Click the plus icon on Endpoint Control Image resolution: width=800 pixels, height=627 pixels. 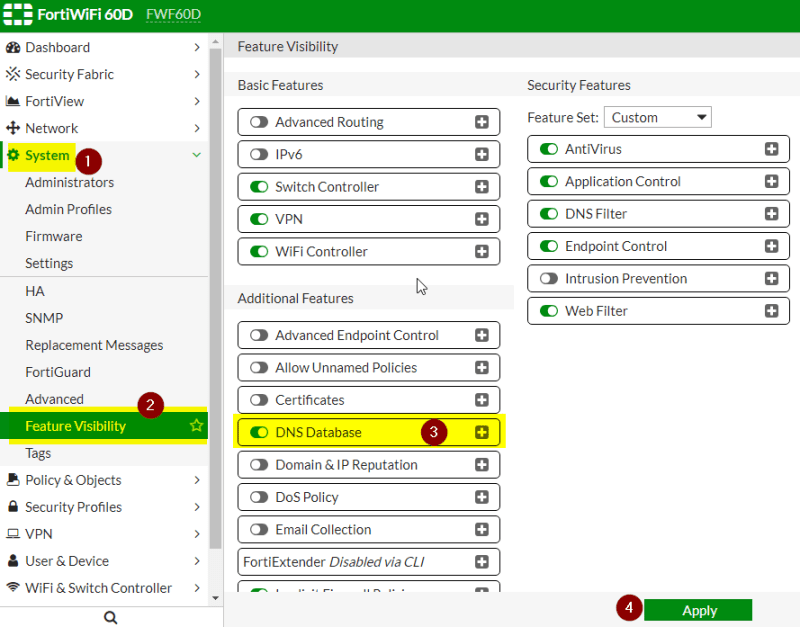pyautogui.click(x=771, y=246)
